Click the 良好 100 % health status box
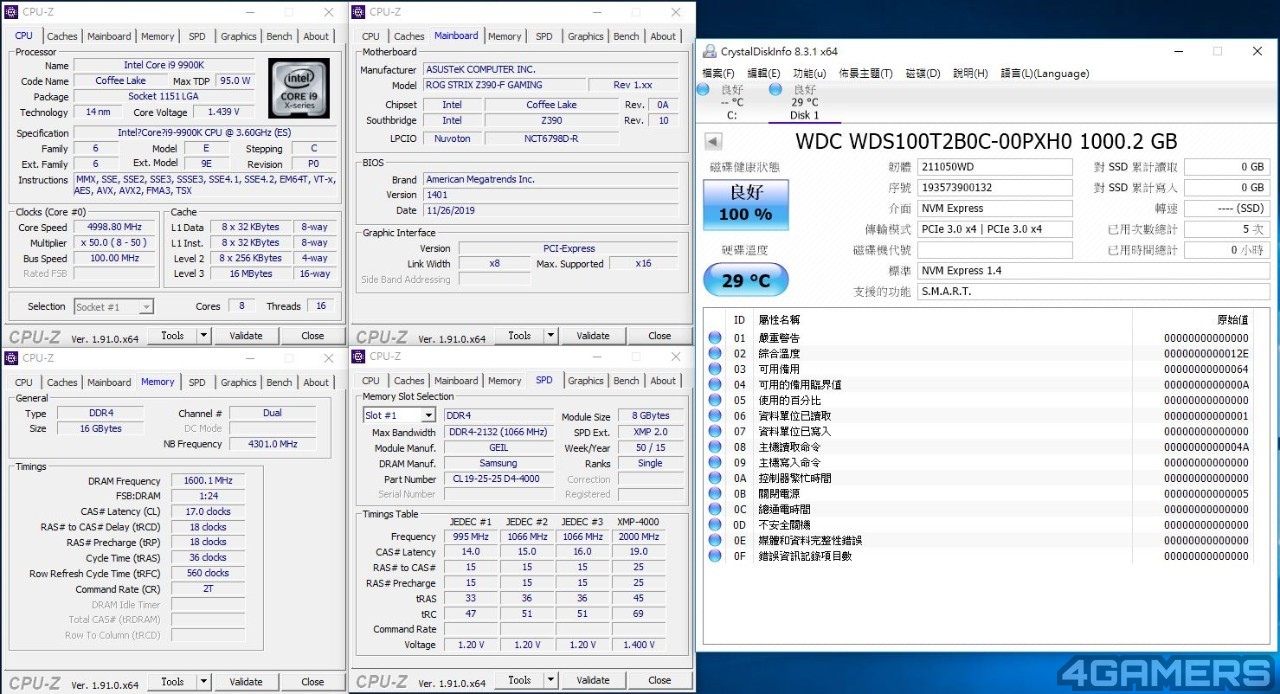 (x=746, y=204)
